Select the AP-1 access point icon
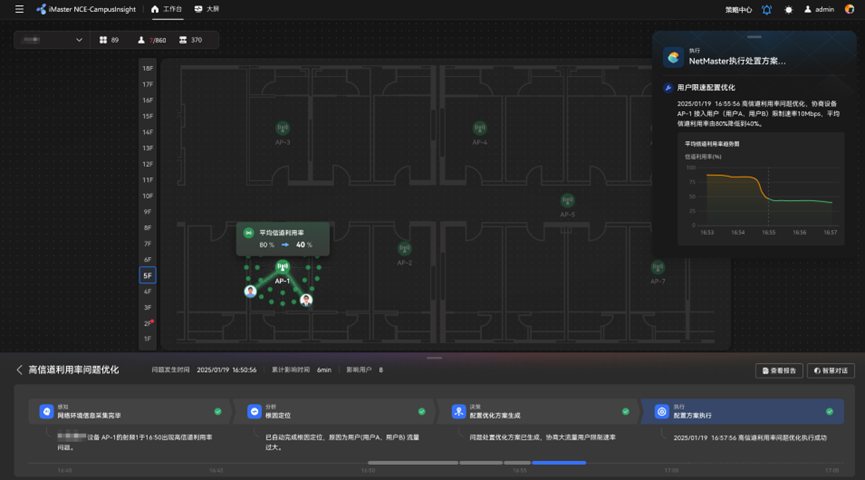 282,267
